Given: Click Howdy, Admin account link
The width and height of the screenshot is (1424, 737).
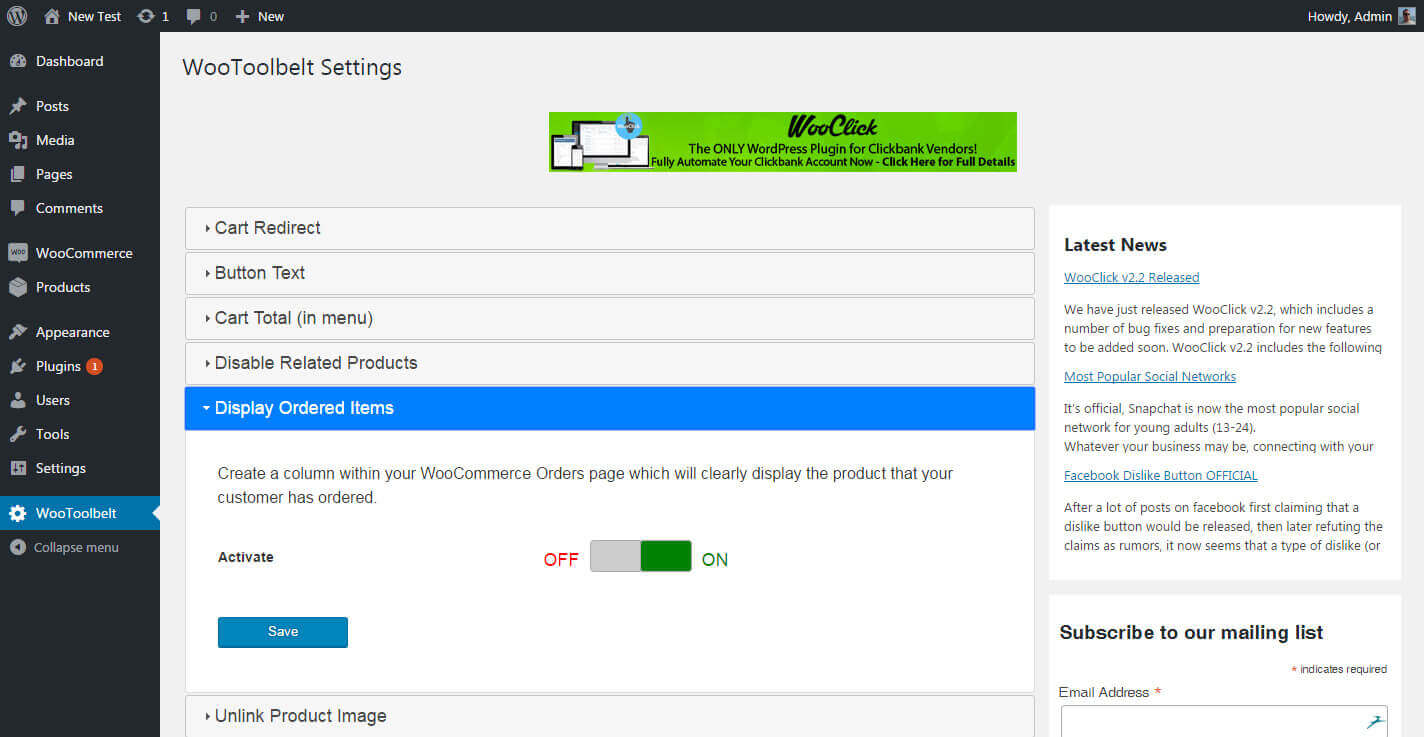Looking at the screenshot, I should (x=1349, y=16).
